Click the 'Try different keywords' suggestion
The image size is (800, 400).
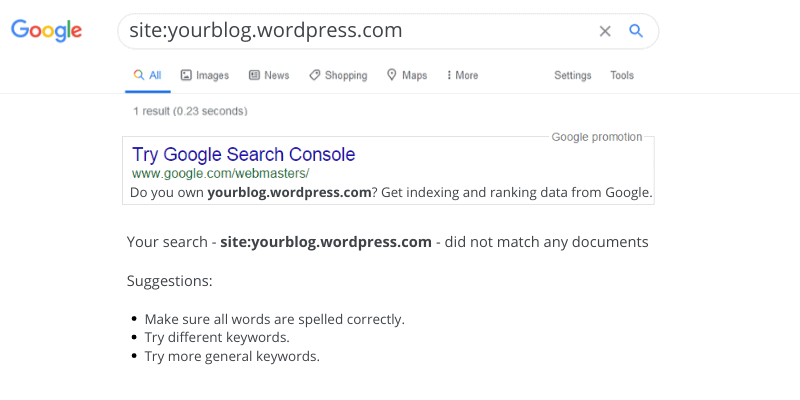click(x=217, y=337)
